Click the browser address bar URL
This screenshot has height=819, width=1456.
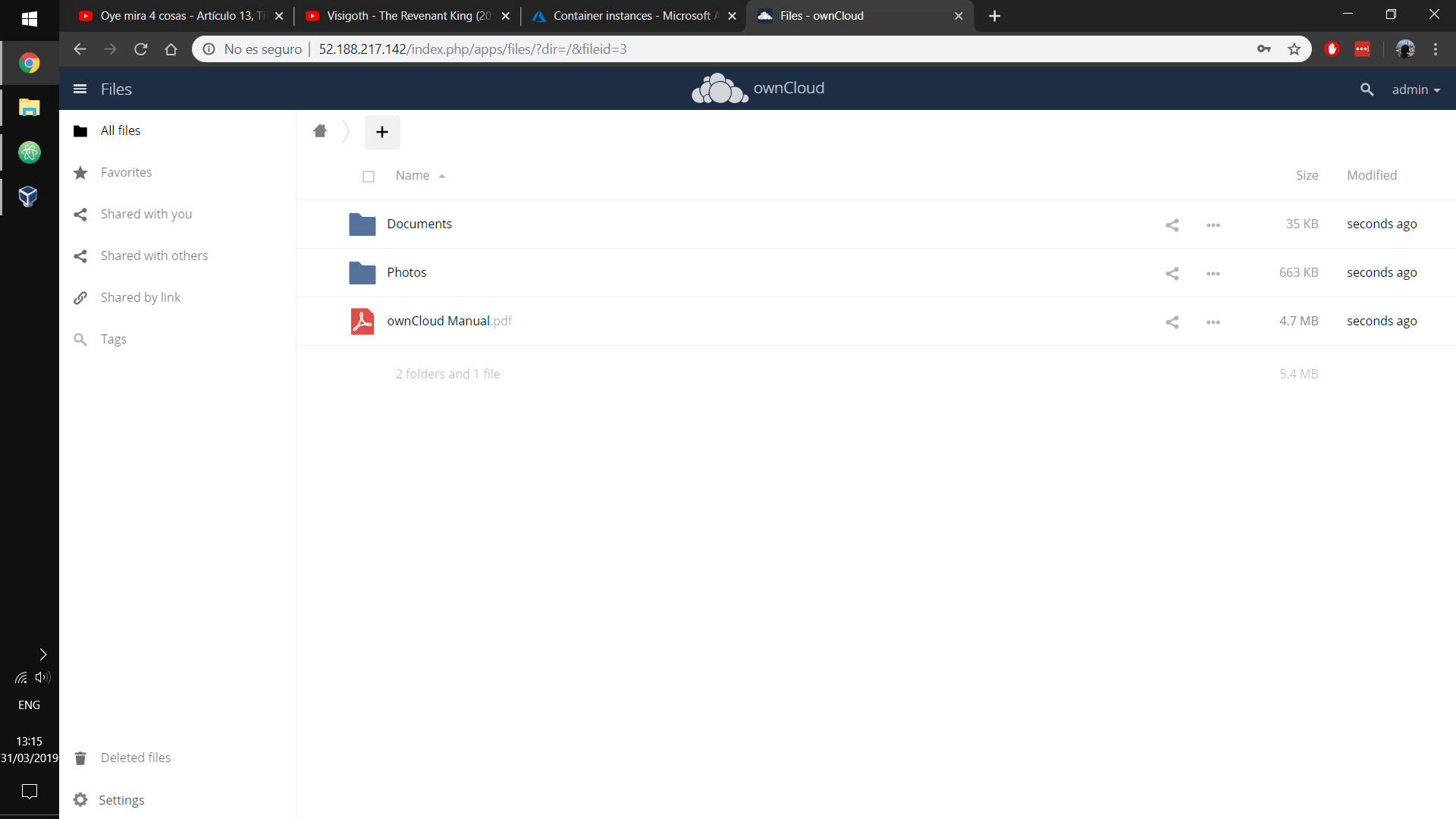[472, 49]
